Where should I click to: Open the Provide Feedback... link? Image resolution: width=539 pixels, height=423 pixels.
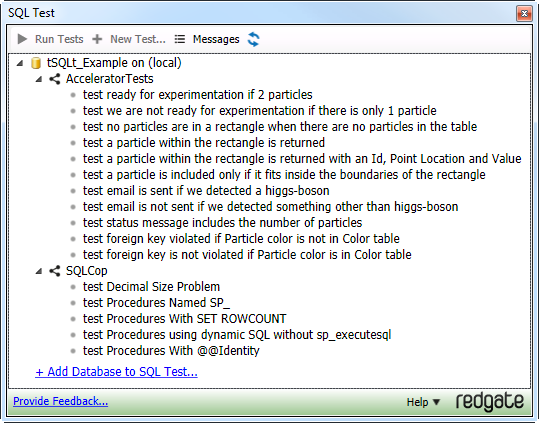60,401
